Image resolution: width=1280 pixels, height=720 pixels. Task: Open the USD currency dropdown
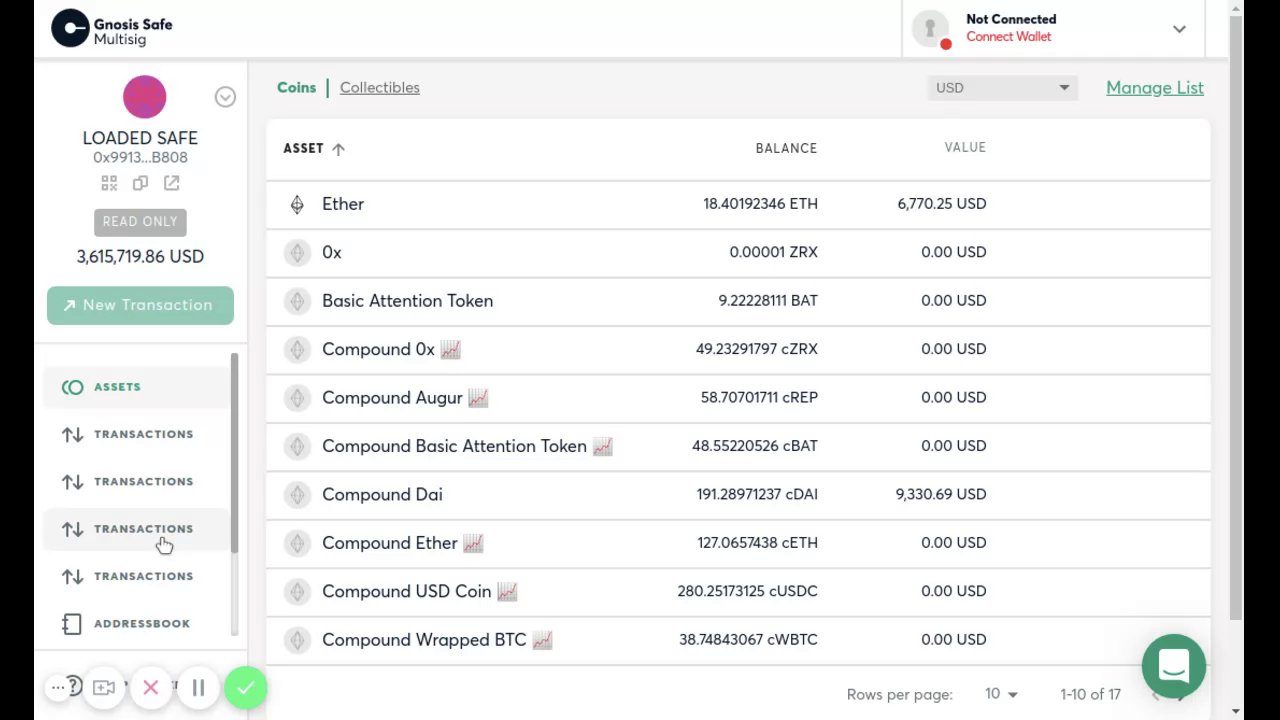[1002, 88]
